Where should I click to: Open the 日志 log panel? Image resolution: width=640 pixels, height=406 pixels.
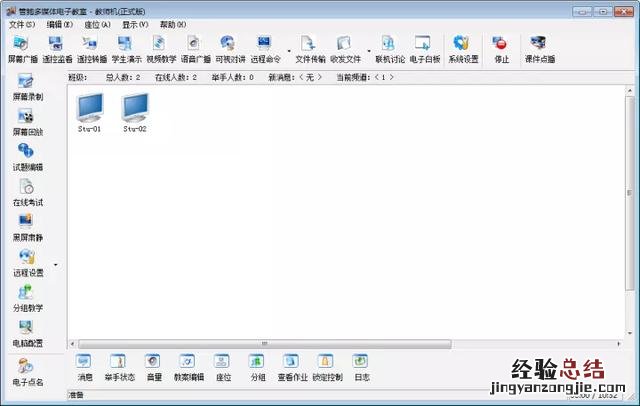pos(362,368)
